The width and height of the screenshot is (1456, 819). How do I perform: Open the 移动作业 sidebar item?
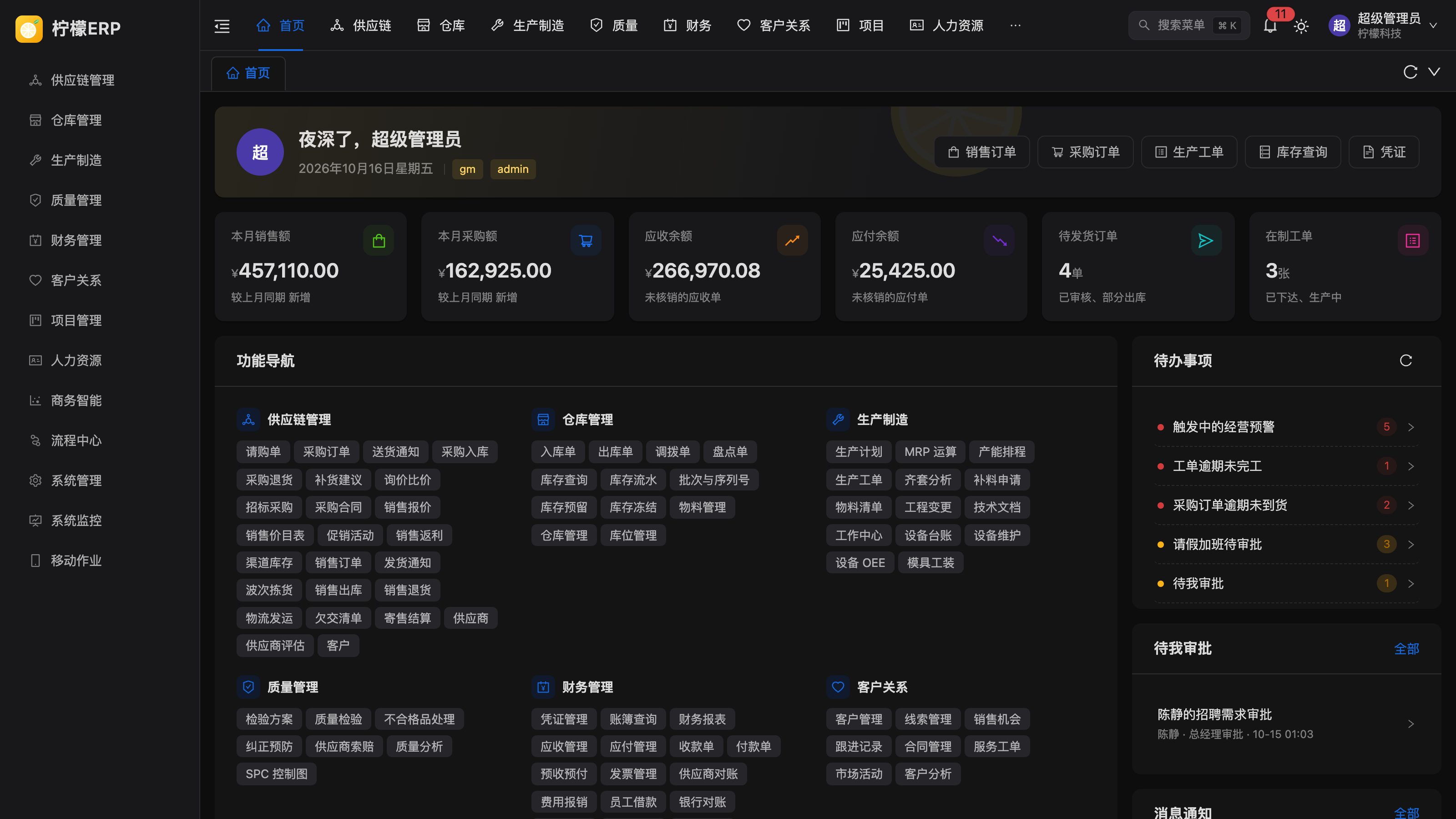(76, 561)
